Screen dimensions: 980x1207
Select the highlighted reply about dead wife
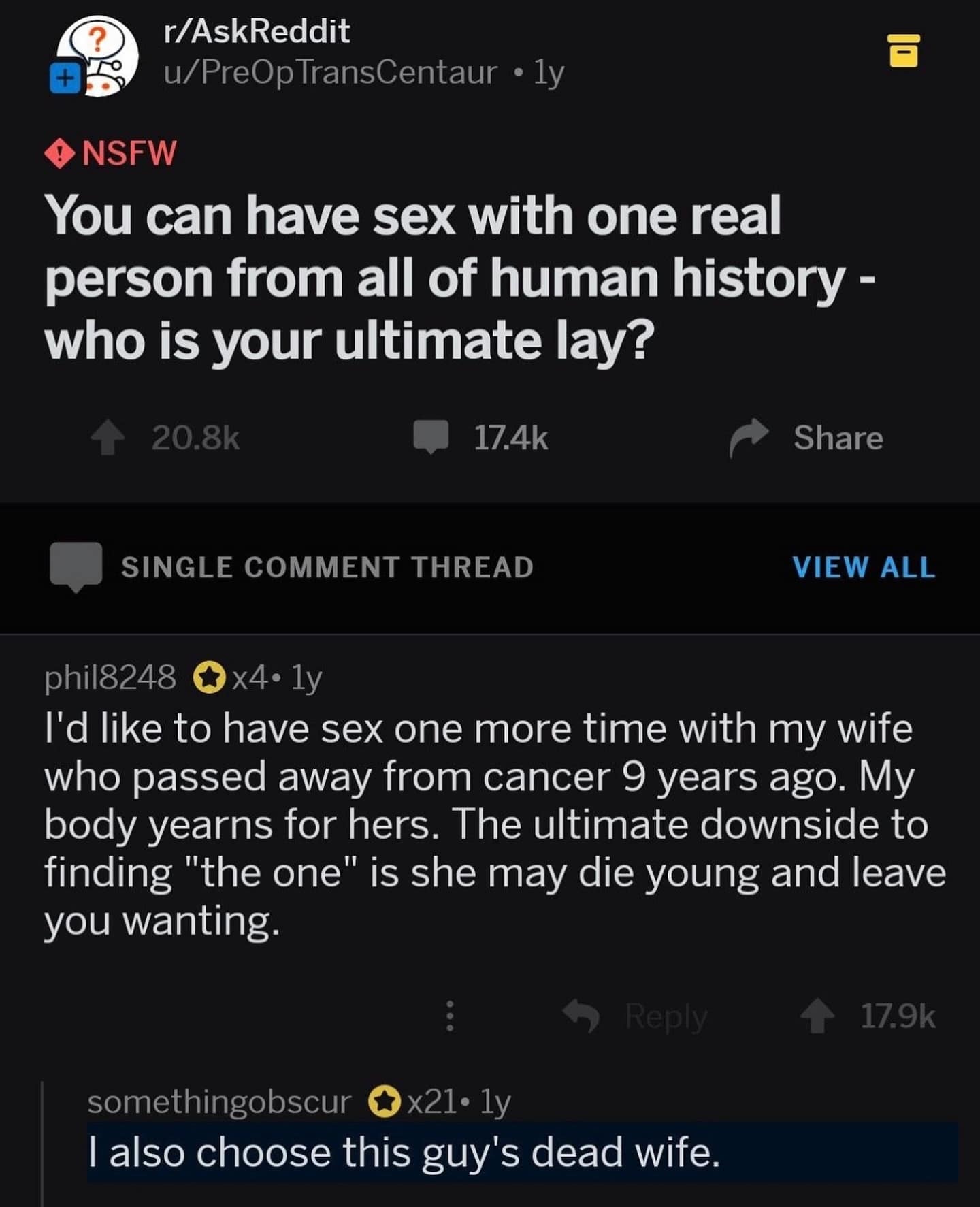pos(404,1153)
